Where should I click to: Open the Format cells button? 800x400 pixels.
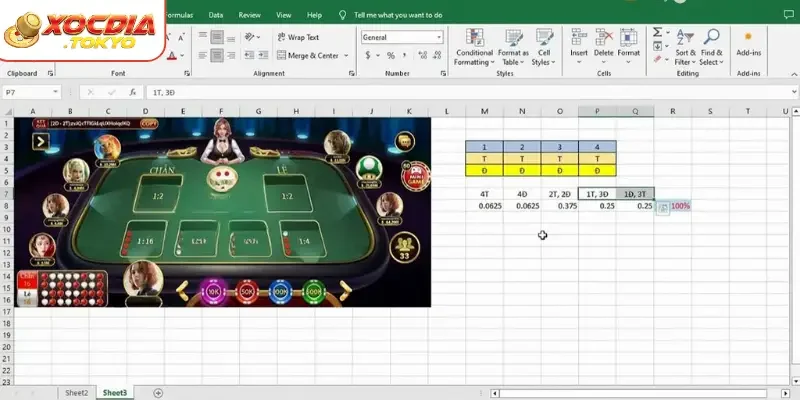(629, 47)
